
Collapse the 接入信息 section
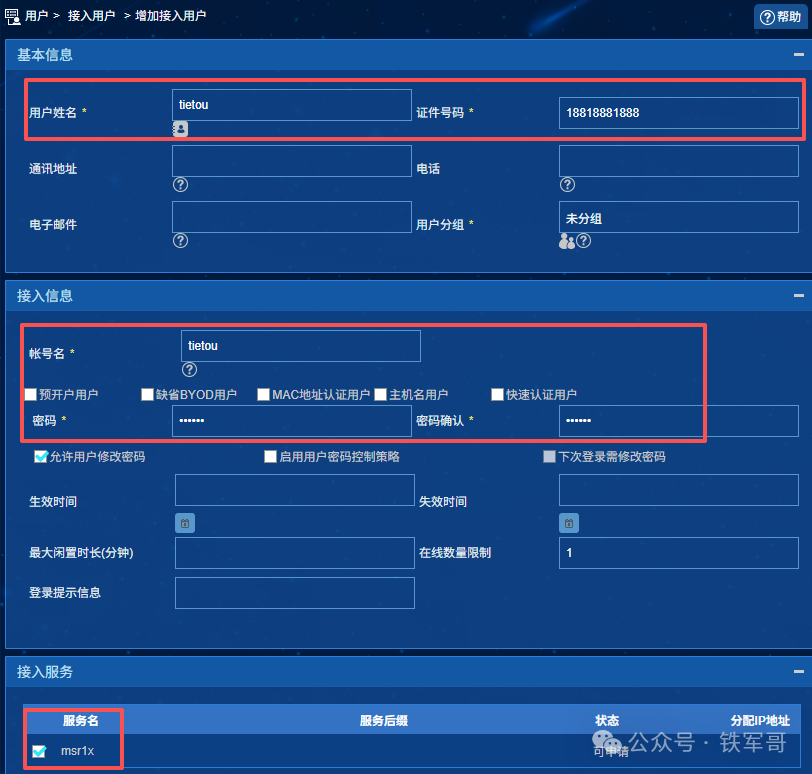(x=798, y=296)
